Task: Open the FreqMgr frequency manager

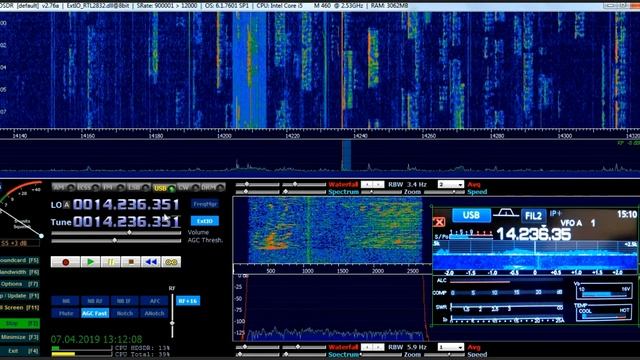Action: [x=205, y=204]
